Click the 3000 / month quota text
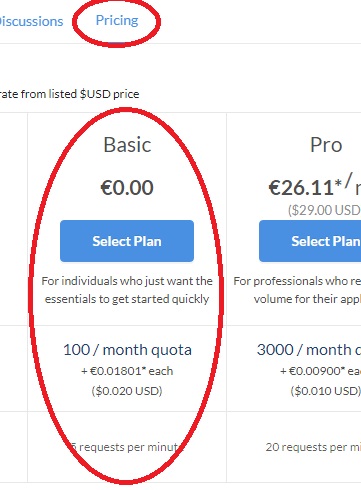The height and width of the screenshot is (490, 361). [309, 350]
